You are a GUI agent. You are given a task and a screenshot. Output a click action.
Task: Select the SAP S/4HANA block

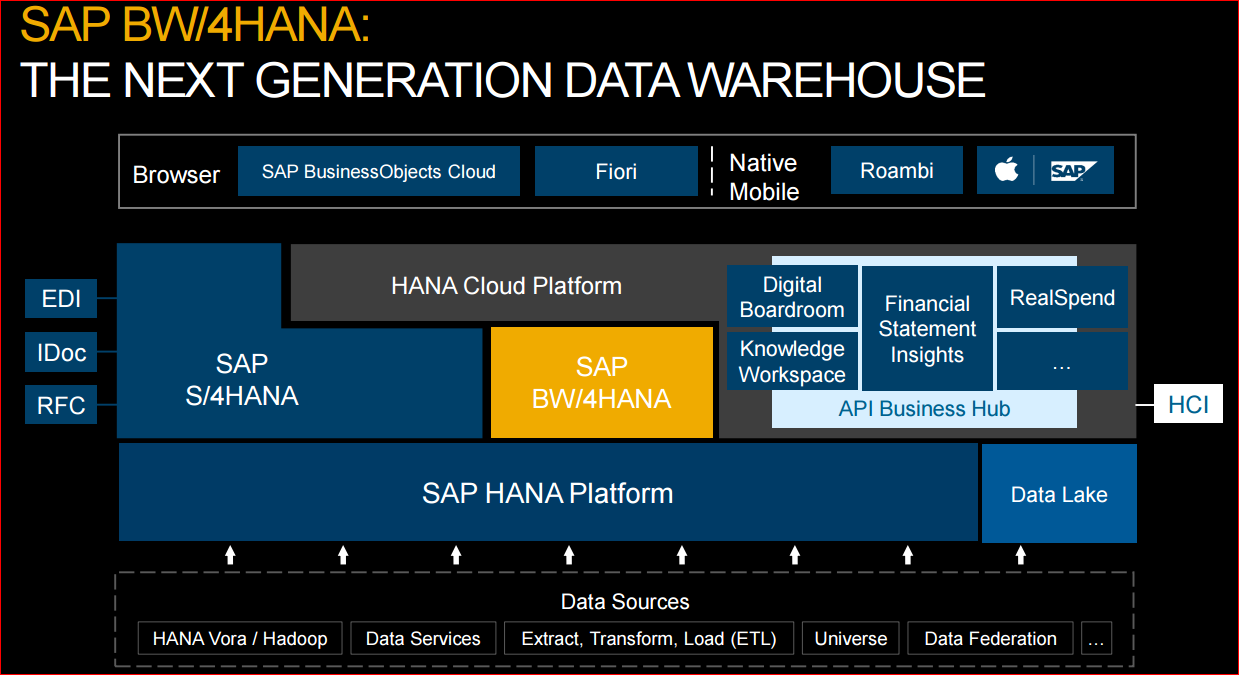coord(242,380)
